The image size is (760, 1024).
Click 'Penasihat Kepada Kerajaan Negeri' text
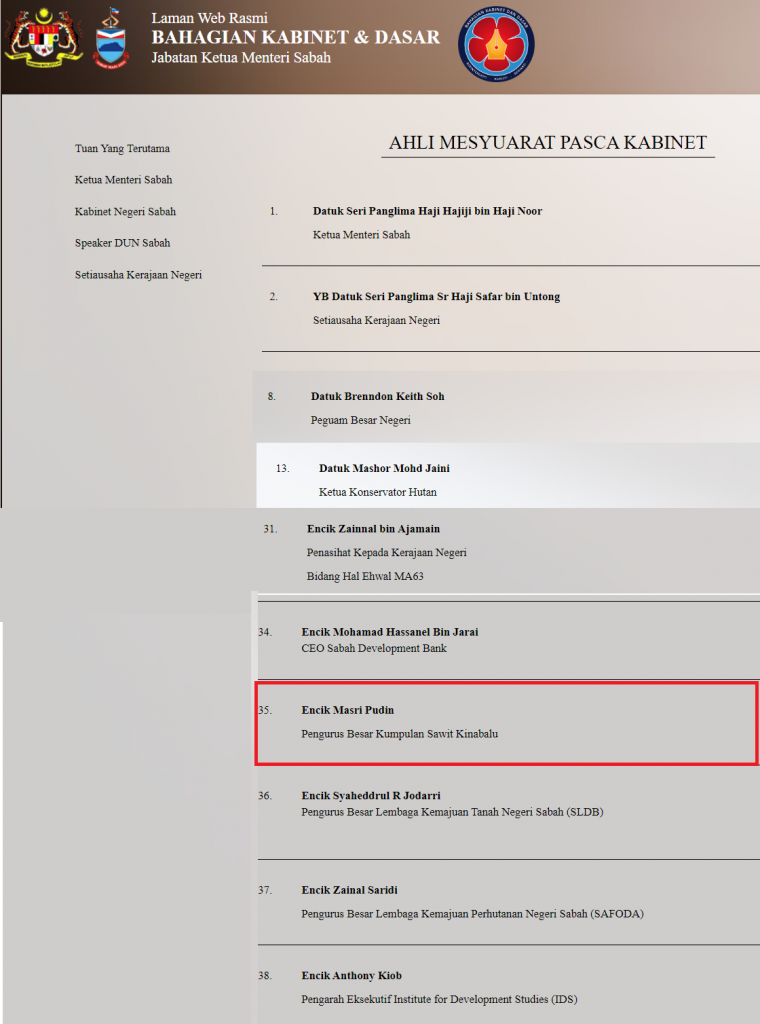(x=387, y=552)
